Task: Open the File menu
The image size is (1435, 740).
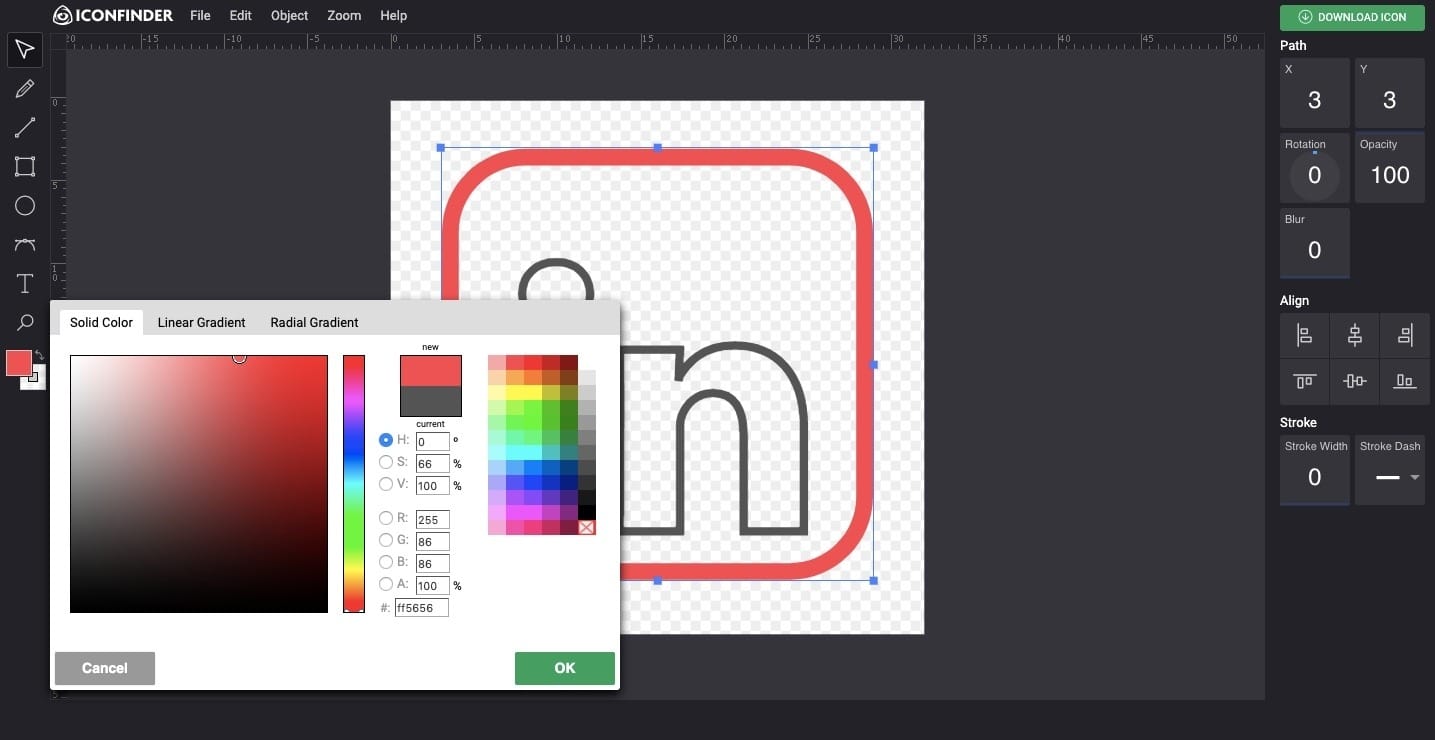Action: pos(200,15)
